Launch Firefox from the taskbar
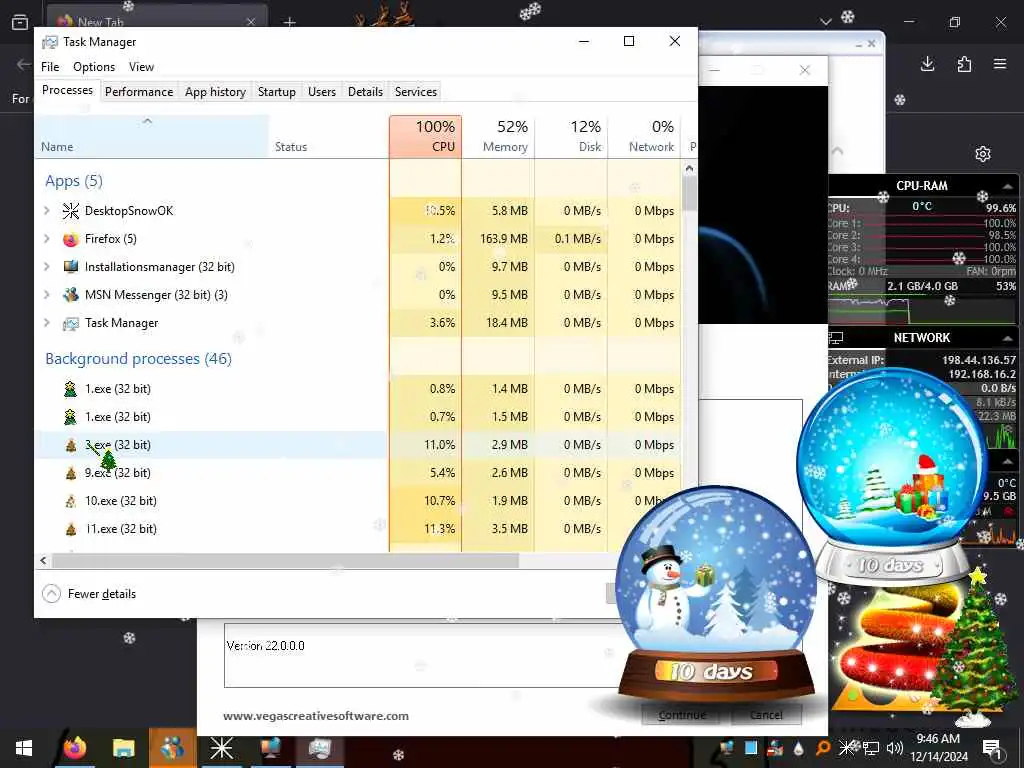The width and height of the screenshot is (1024, 768). [x=75, y=748]
